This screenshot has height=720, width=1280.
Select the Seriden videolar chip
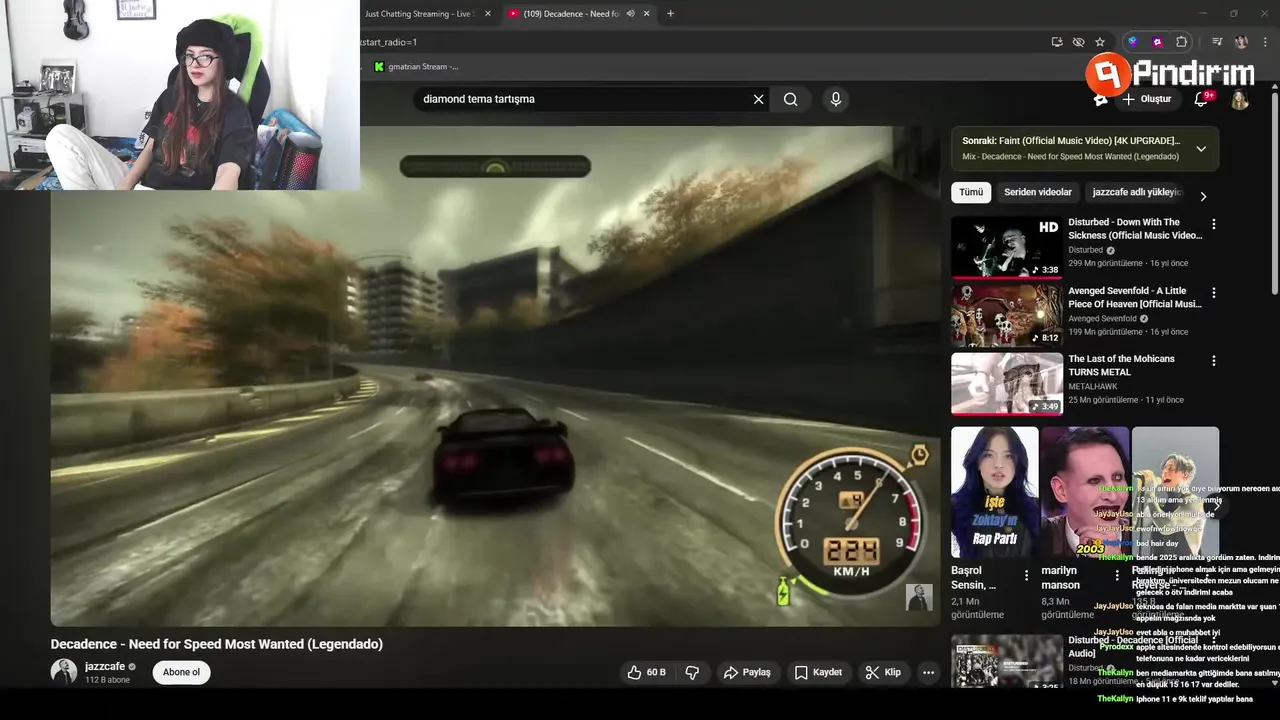pos(1038,192)
